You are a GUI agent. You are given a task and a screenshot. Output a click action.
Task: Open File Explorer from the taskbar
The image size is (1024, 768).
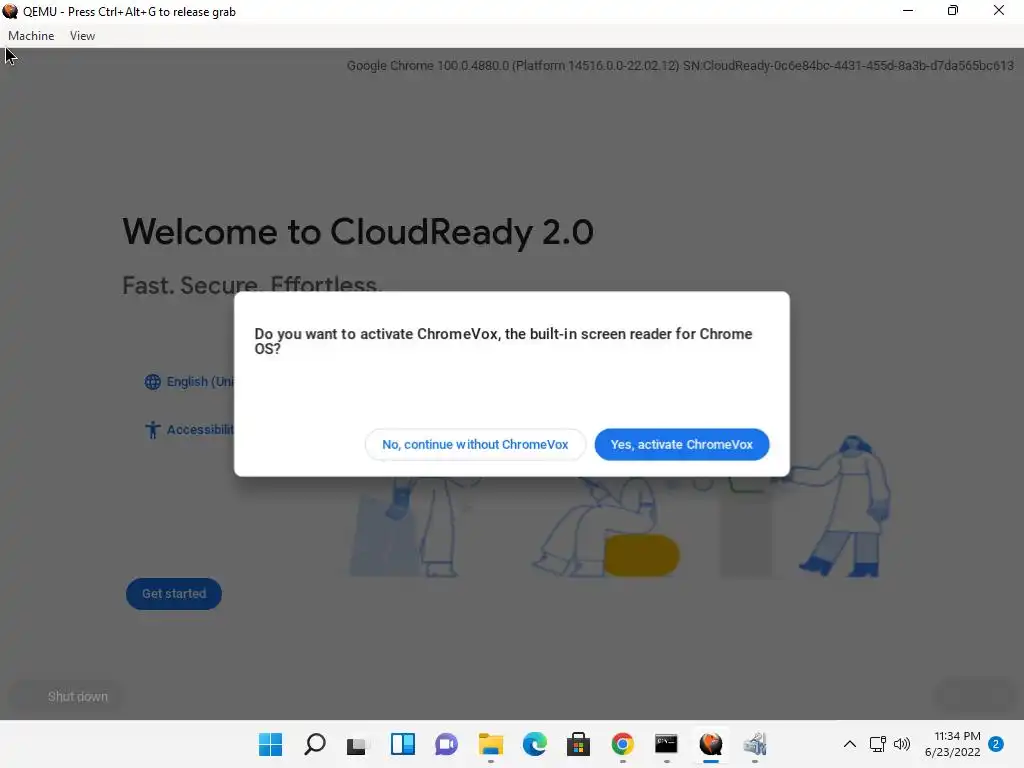[x=490, y=744]
